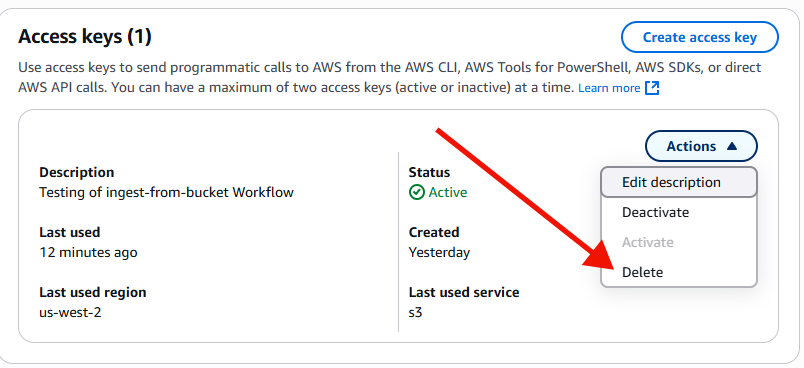Click the Yesterday created value
Image resolution: width=804 pixels, height=368 pixels.
pyautogui.click(x=439, y=252)
